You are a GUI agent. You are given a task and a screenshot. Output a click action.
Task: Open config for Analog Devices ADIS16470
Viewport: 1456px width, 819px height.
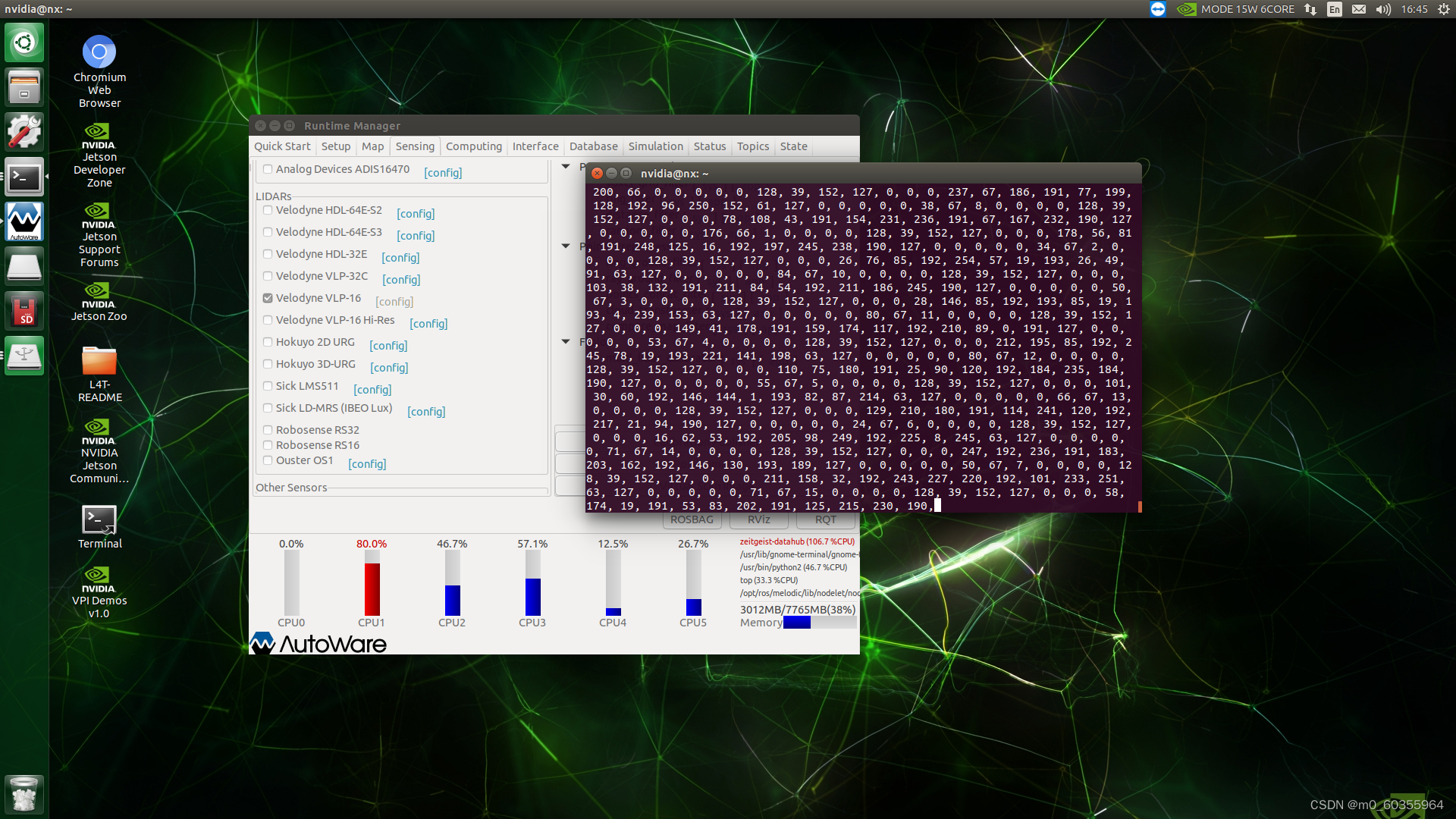[x=443, y=173]
